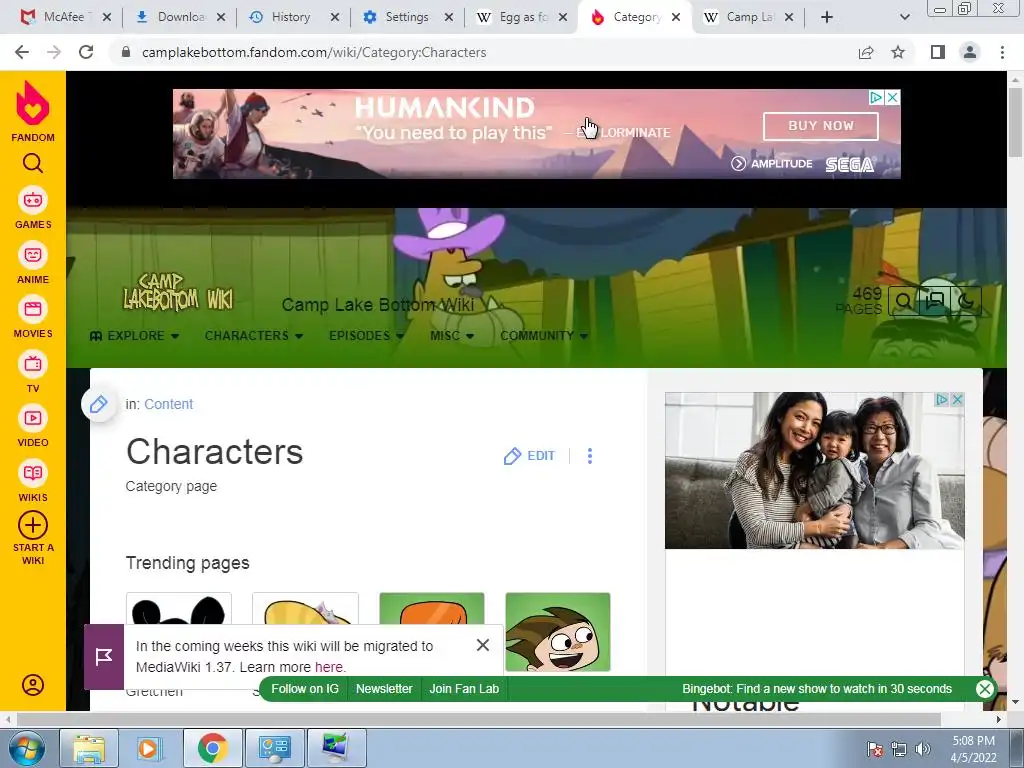View site security lock icon
1024x768 pixels.
[126, 52]
